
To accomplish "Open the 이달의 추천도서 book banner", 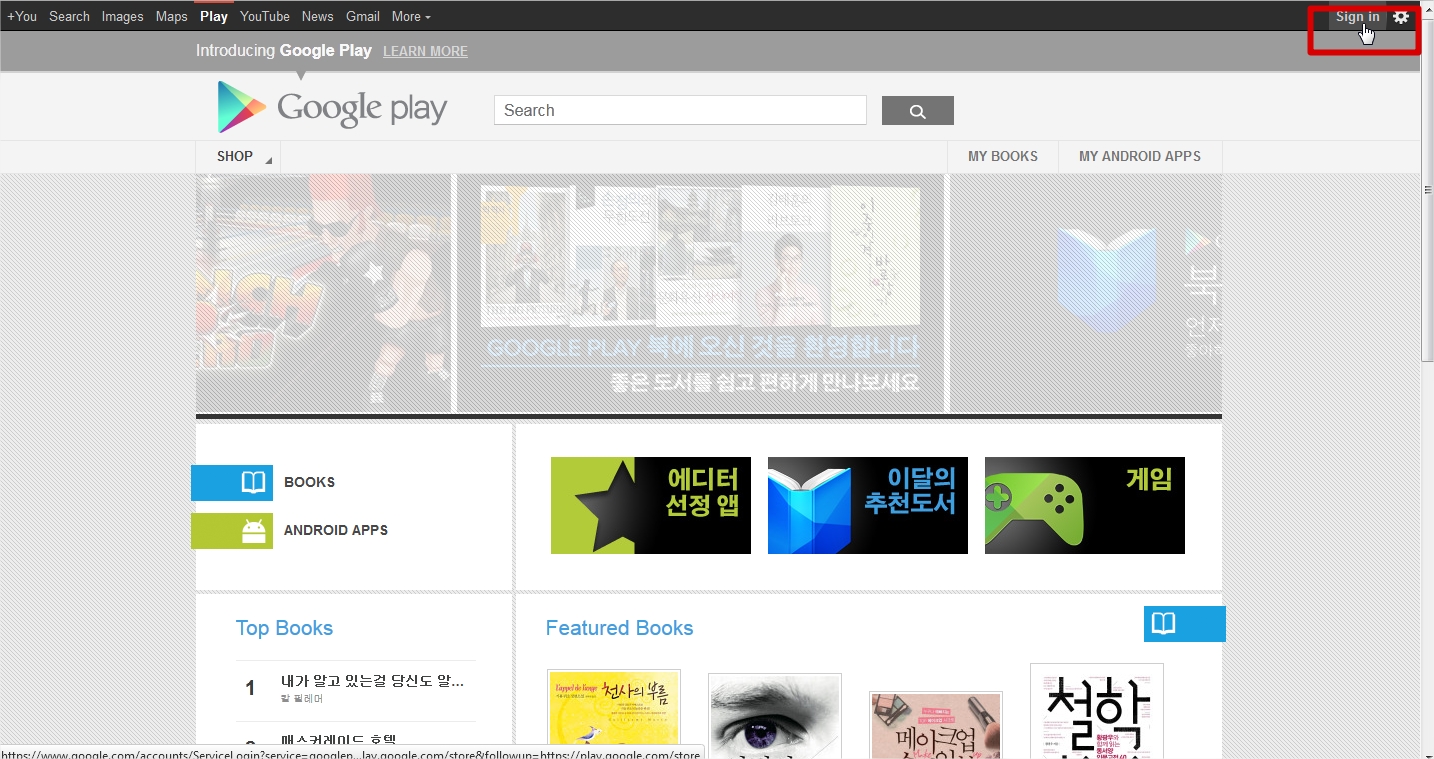I will point(868,505).
